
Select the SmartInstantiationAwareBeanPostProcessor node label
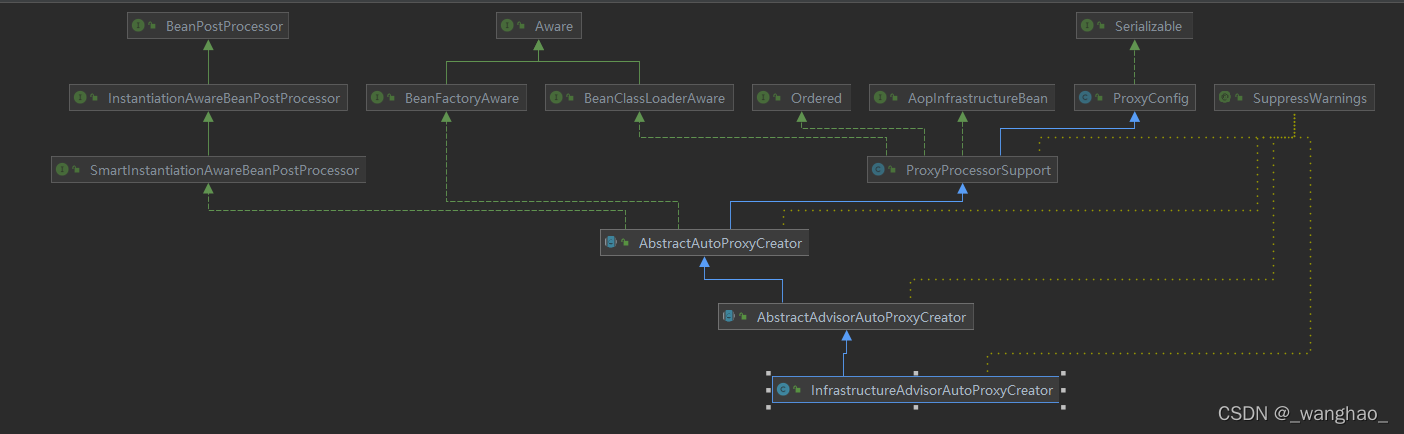point(224,170)
